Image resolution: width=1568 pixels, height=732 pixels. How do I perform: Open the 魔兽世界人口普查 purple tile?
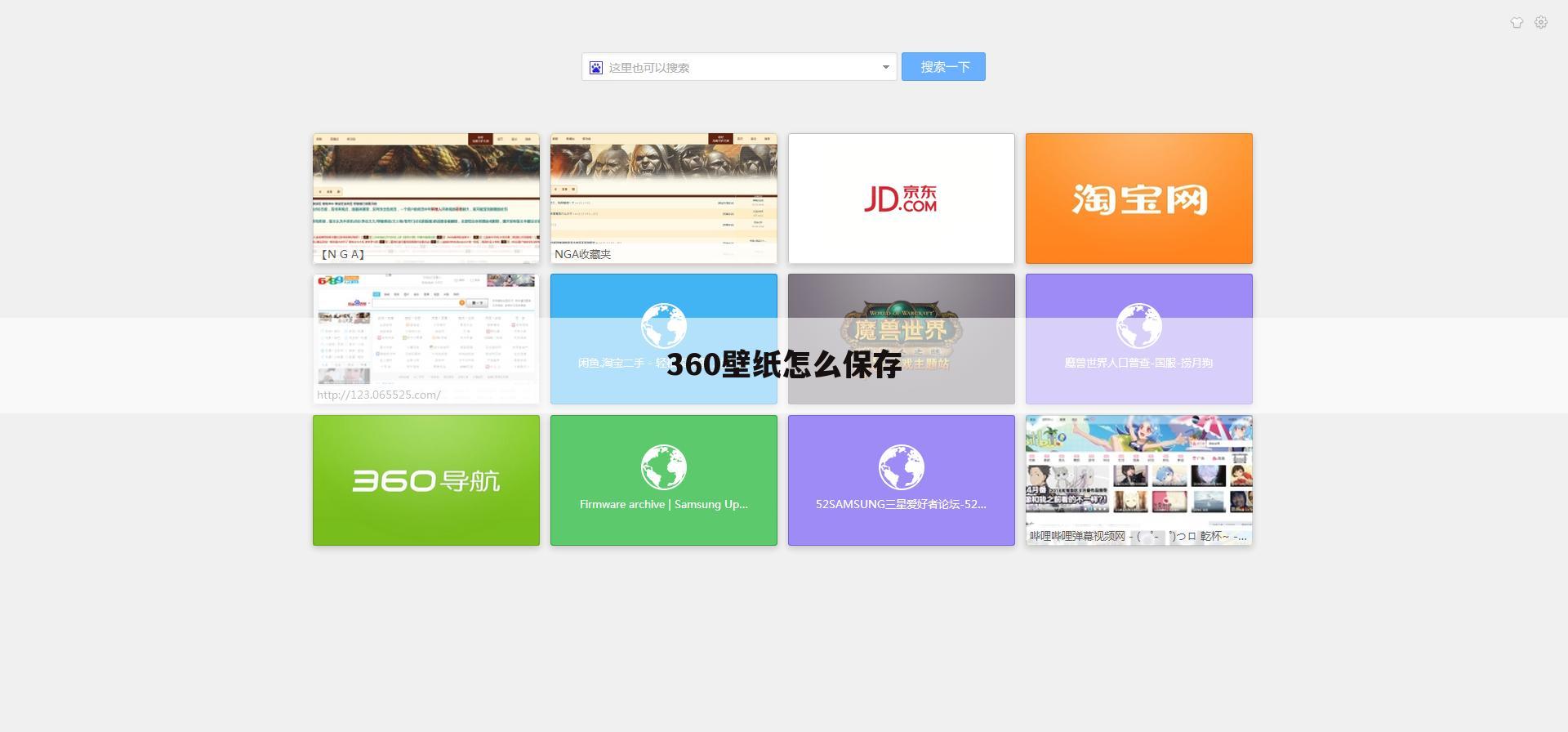pos(1139,339)
